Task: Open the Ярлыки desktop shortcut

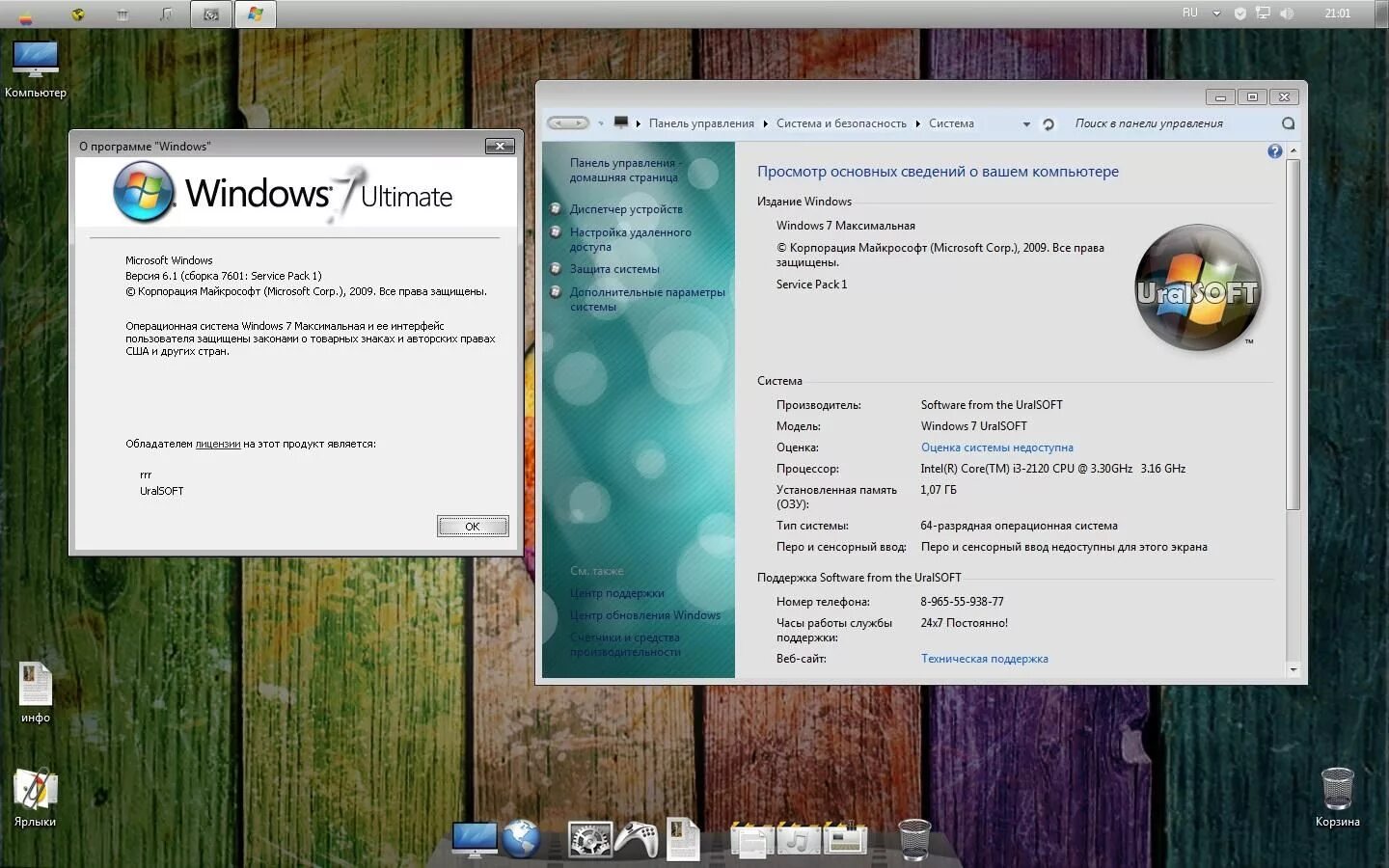Action: 36,798
